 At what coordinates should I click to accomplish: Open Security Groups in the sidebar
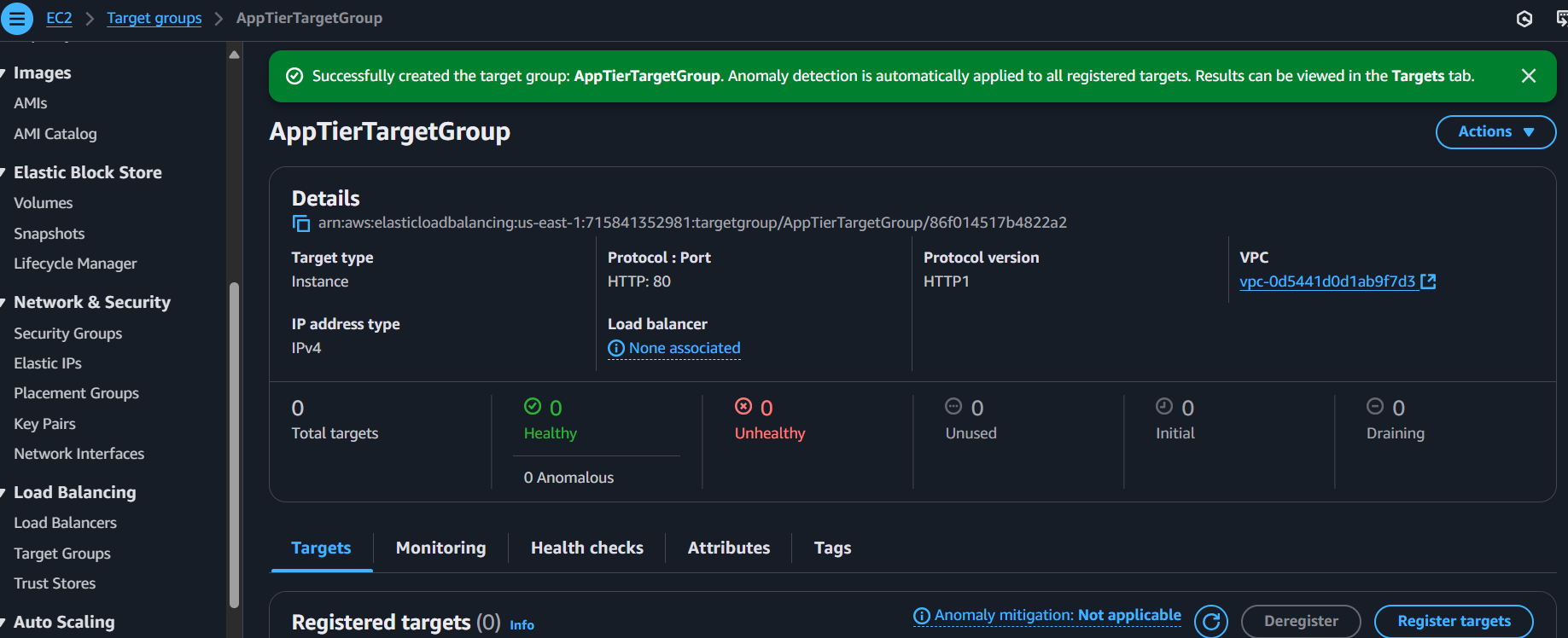[x=68, y=333]
